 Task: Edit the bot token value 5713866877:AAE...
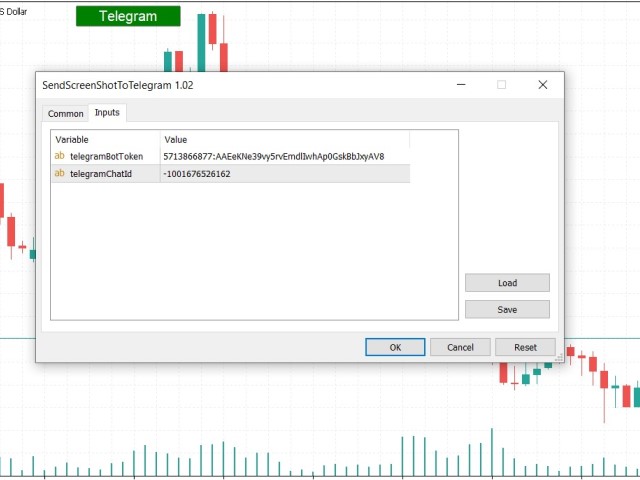click(x=273, y=156)
